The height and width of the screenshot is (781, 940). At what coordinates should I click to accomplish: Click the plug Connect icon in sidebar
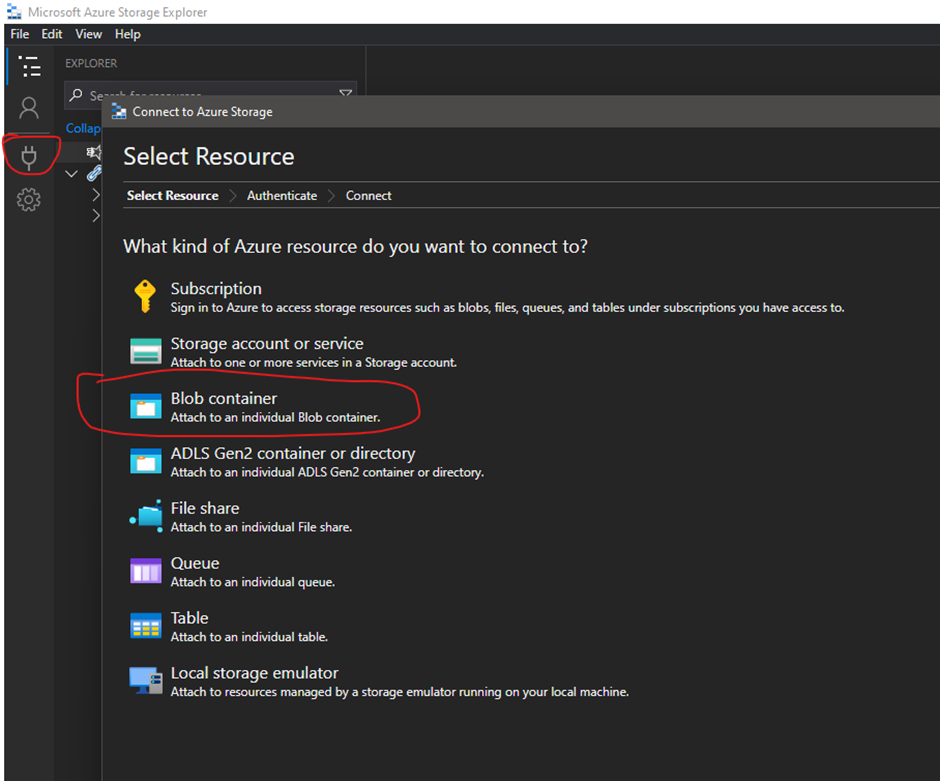click(x=29, y=158)
